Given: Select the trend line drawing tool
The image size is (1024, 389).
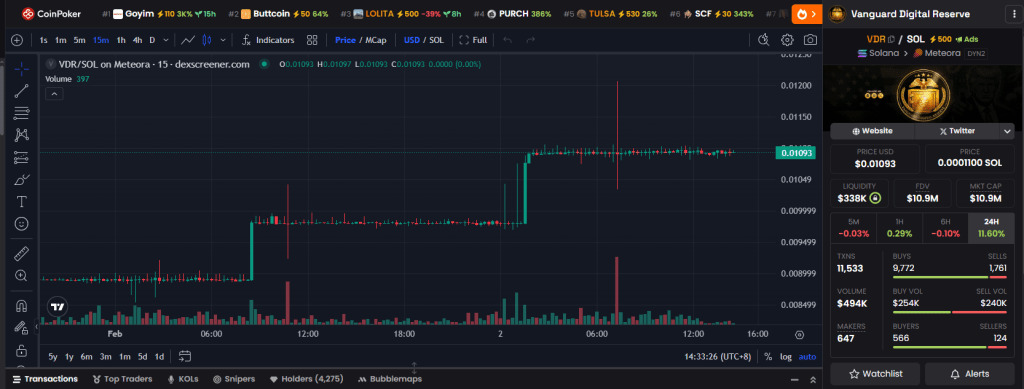Looking at the screenshot, I should [22, 91].
